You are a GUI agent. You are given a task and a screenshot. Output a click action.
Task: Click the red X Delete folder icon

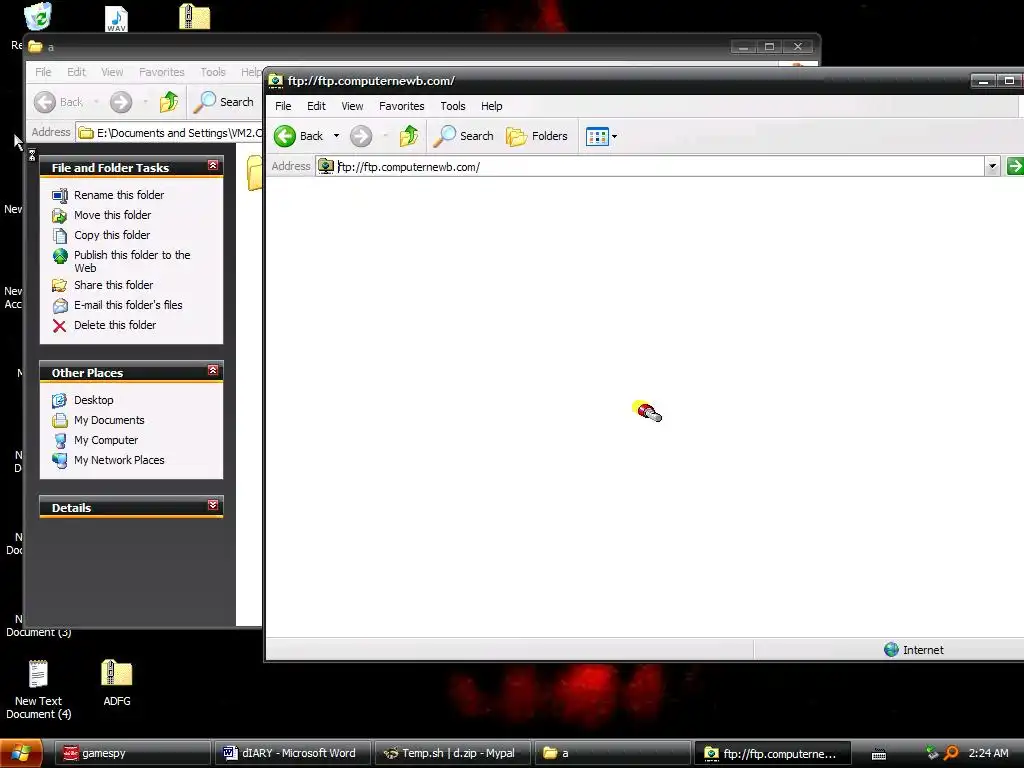(x=59, y=326)
